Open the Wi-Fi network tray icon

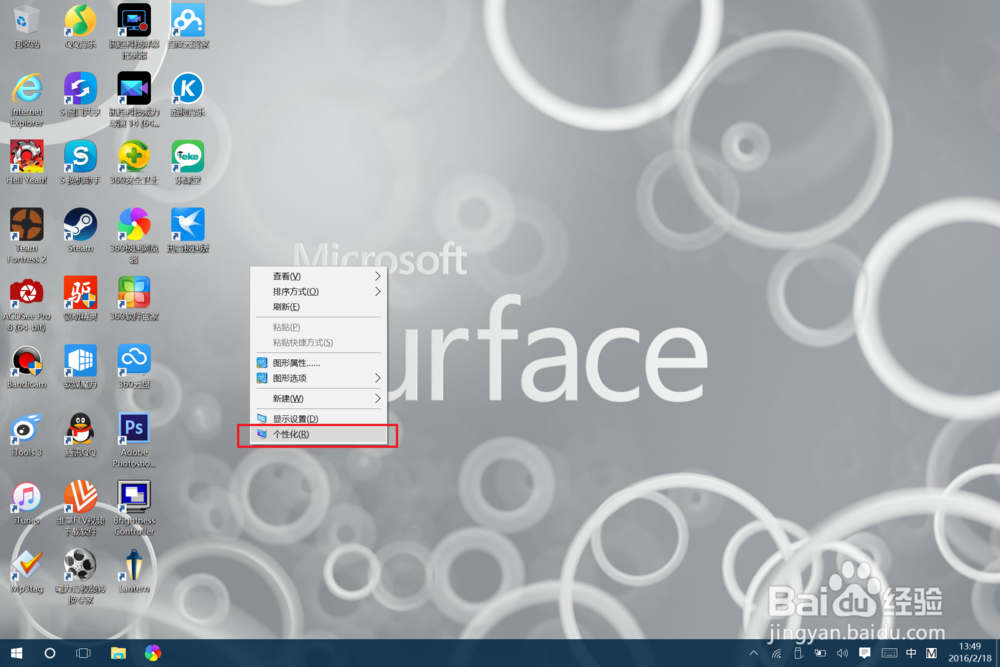pos(776,653)
